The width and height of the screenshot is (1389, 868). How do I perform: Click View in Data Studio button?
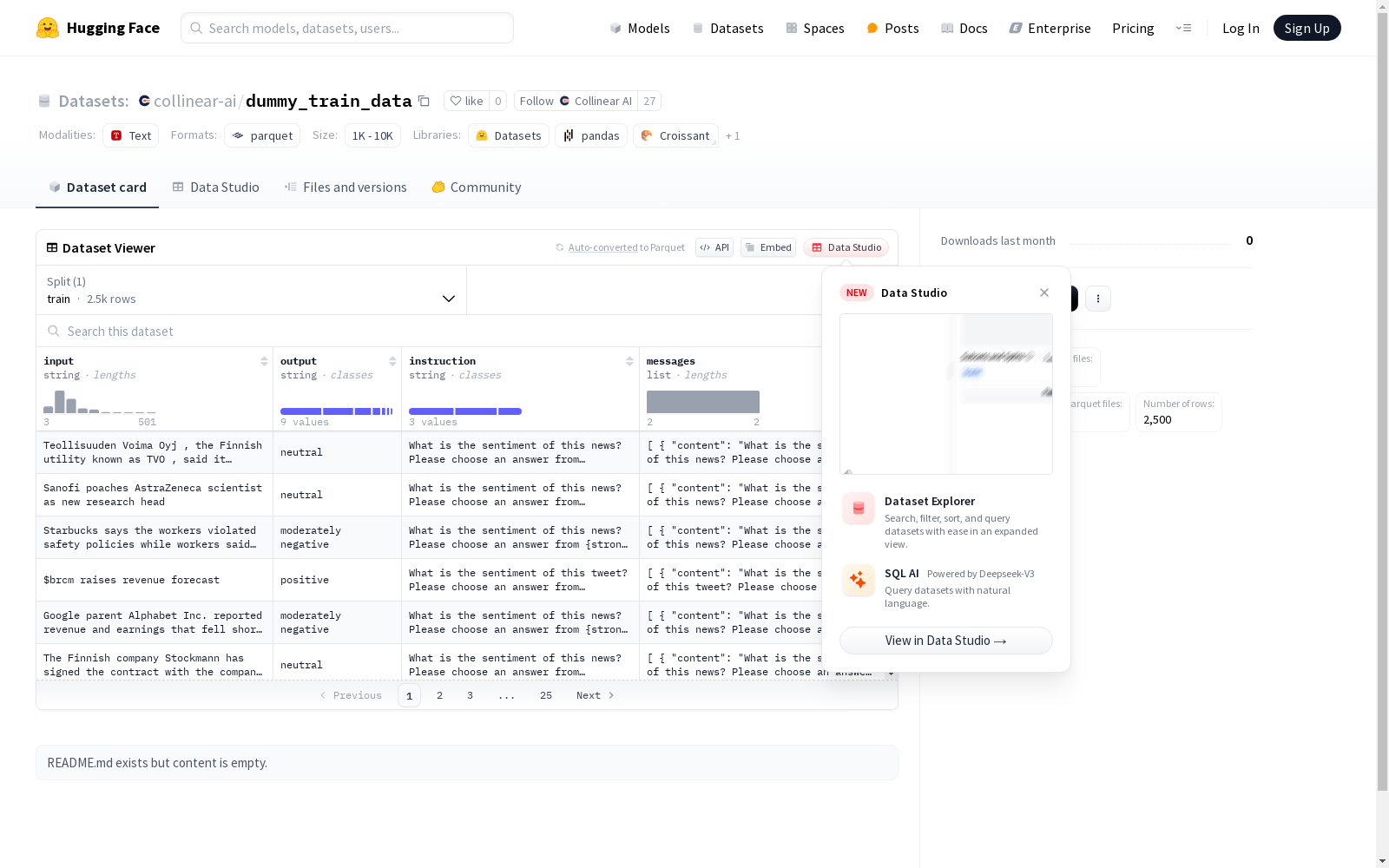[x=946, y=641]
